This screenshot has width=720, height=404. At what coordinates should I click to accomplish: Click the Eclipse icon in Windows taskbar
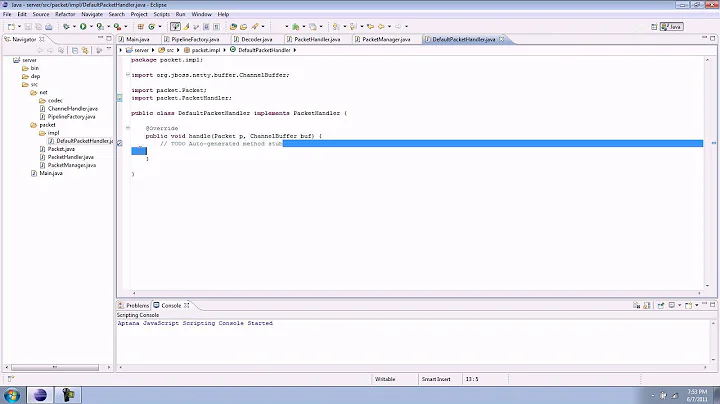[41, 394]
